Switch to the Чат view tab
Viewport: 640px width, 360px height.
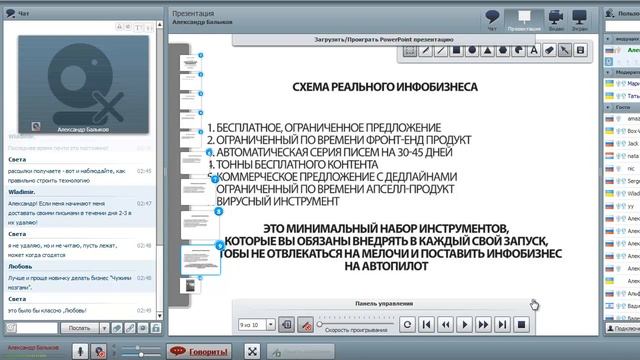[x=493, y=20]
